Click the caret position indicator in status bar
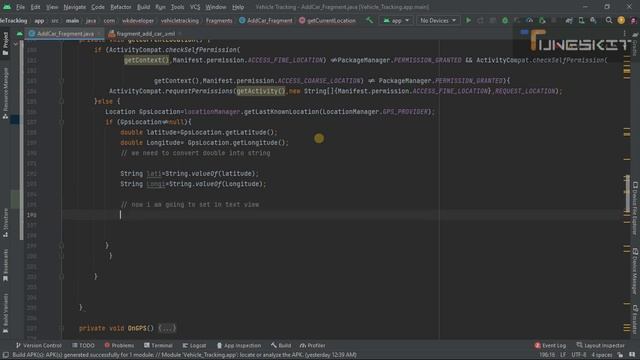 (x=547, y=355)
